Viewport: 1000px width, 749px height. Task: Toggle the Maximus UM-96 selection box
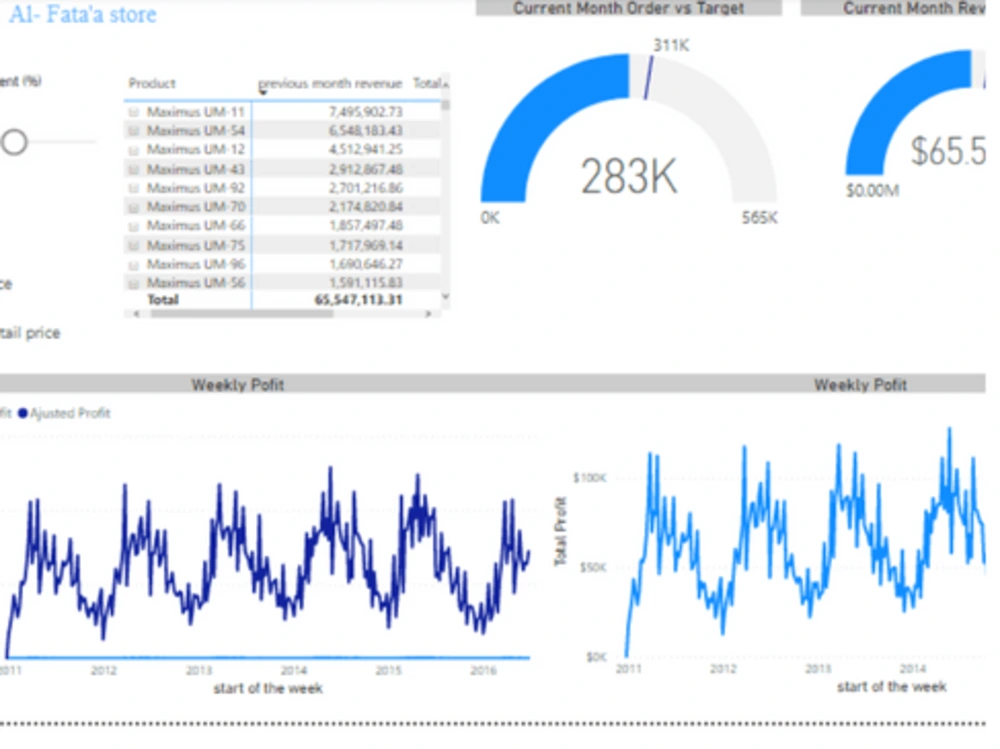tap(133, 264)
